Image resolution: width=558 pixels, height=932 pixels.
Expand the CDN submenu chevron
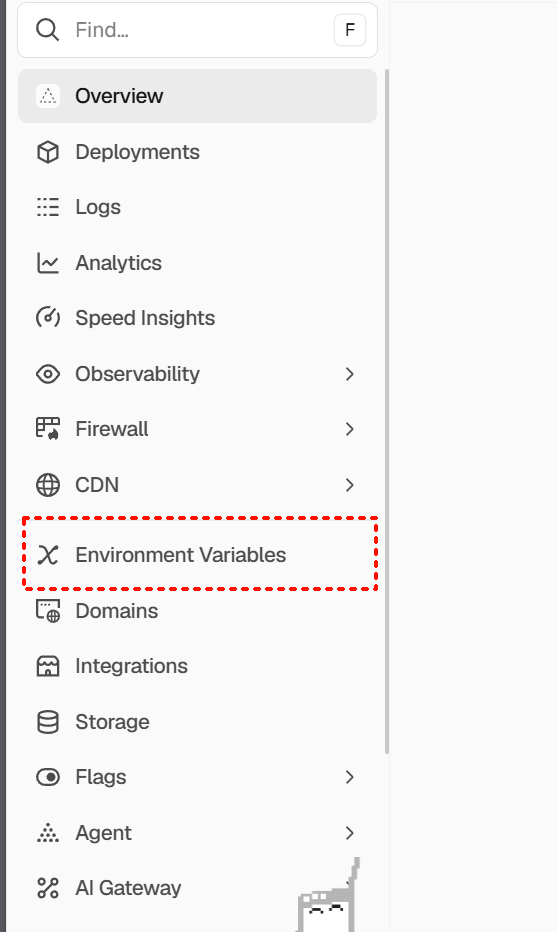coord(349,485)
